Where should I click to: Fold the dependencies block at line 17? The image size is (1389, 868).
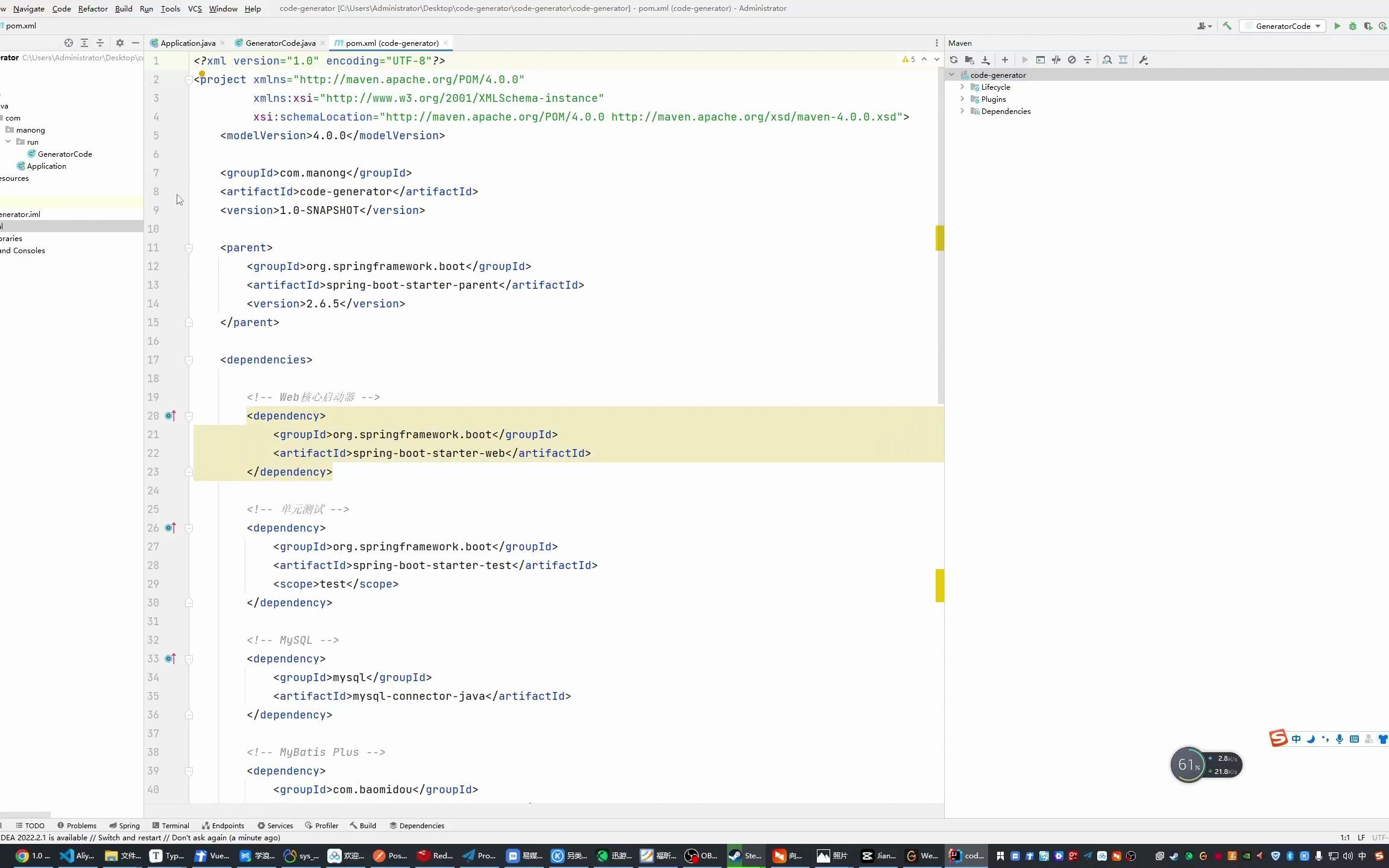click(x=189, y=360)
